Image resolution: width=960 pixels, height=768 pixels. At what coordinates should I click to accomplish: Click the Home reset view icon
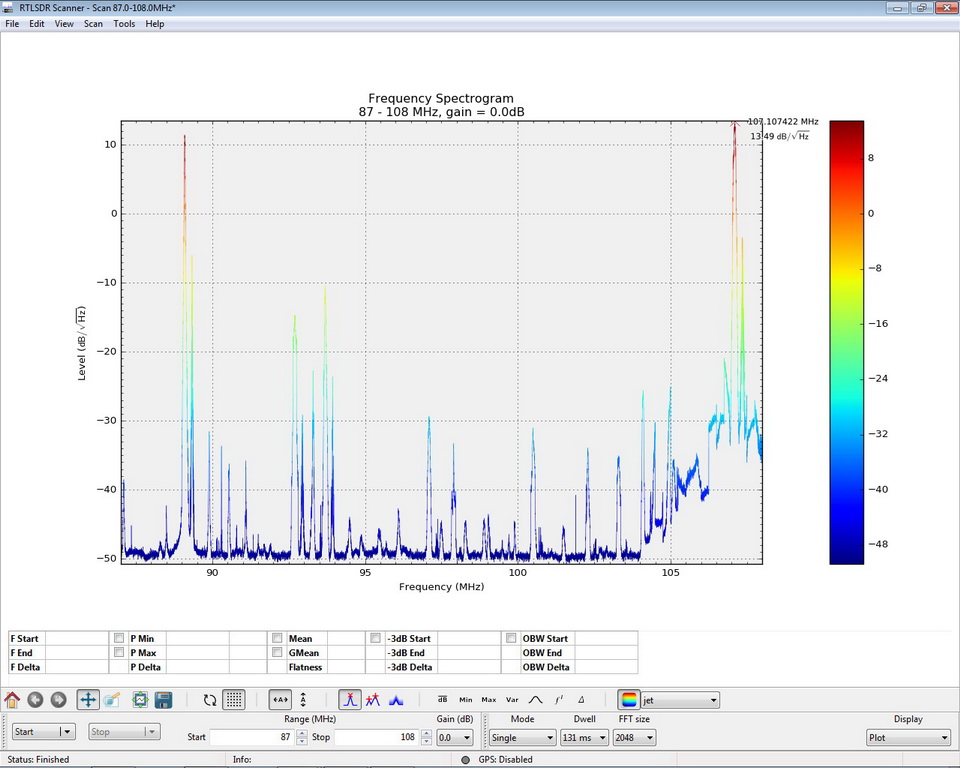[12, 700]
